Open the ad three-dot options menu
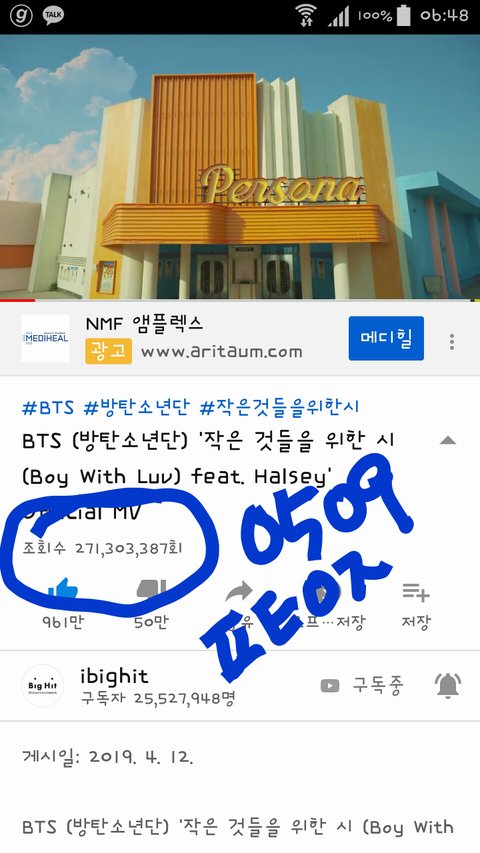The image size is (480, 853). (452, 342)
